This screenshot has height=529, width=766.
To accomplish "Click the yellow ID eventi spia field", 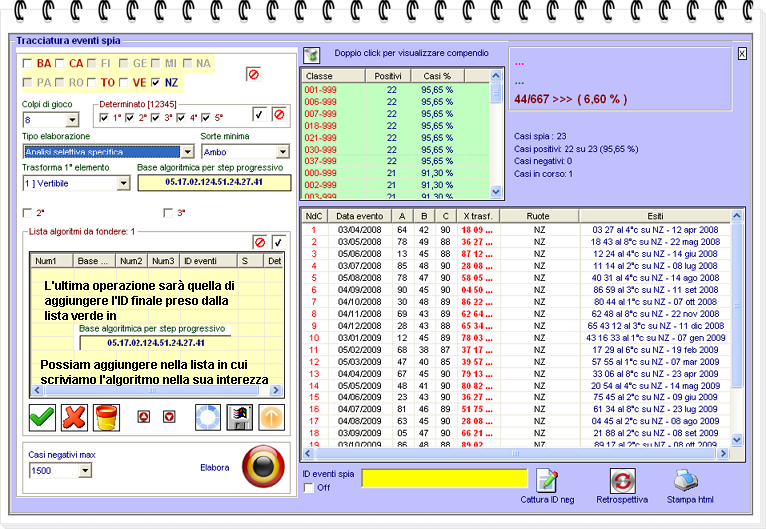I will coord(443,478).
